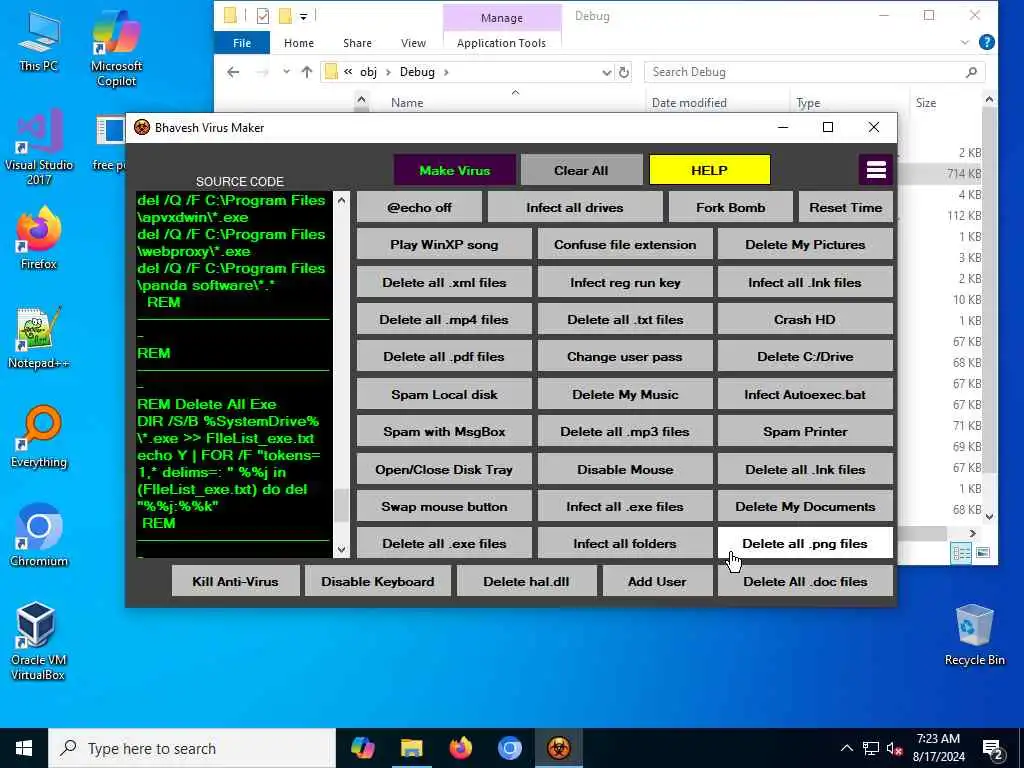Open the network status tray icon
The width and height of the screenshot is (1024, 768).
click(x=871, y=748)
